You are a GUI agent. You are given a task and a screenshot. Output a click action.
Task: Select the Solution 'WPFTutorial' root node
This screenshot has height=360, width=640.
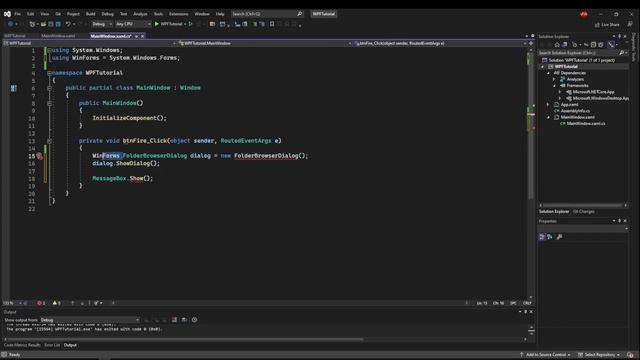581,60
